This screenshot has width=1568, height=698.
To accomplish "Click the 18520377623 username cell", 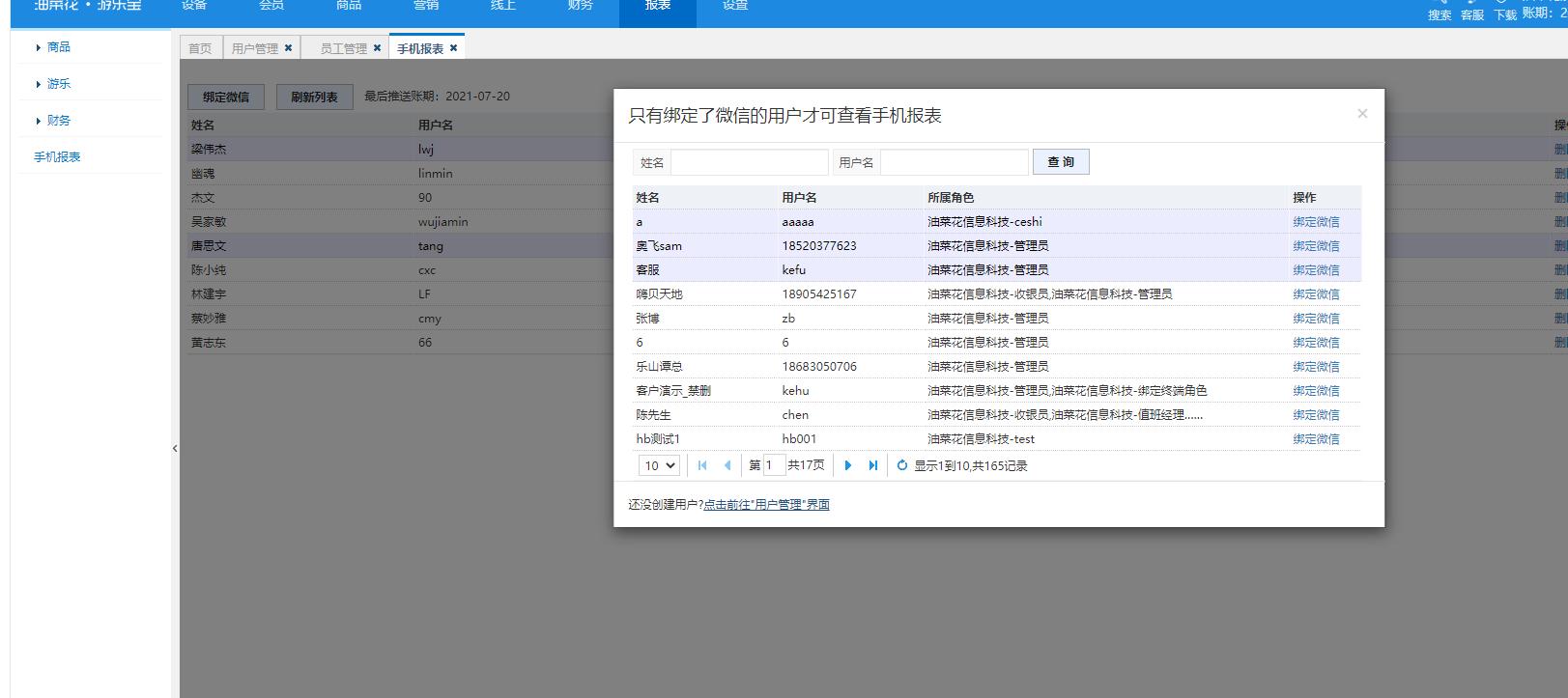I will pos(819,245).
